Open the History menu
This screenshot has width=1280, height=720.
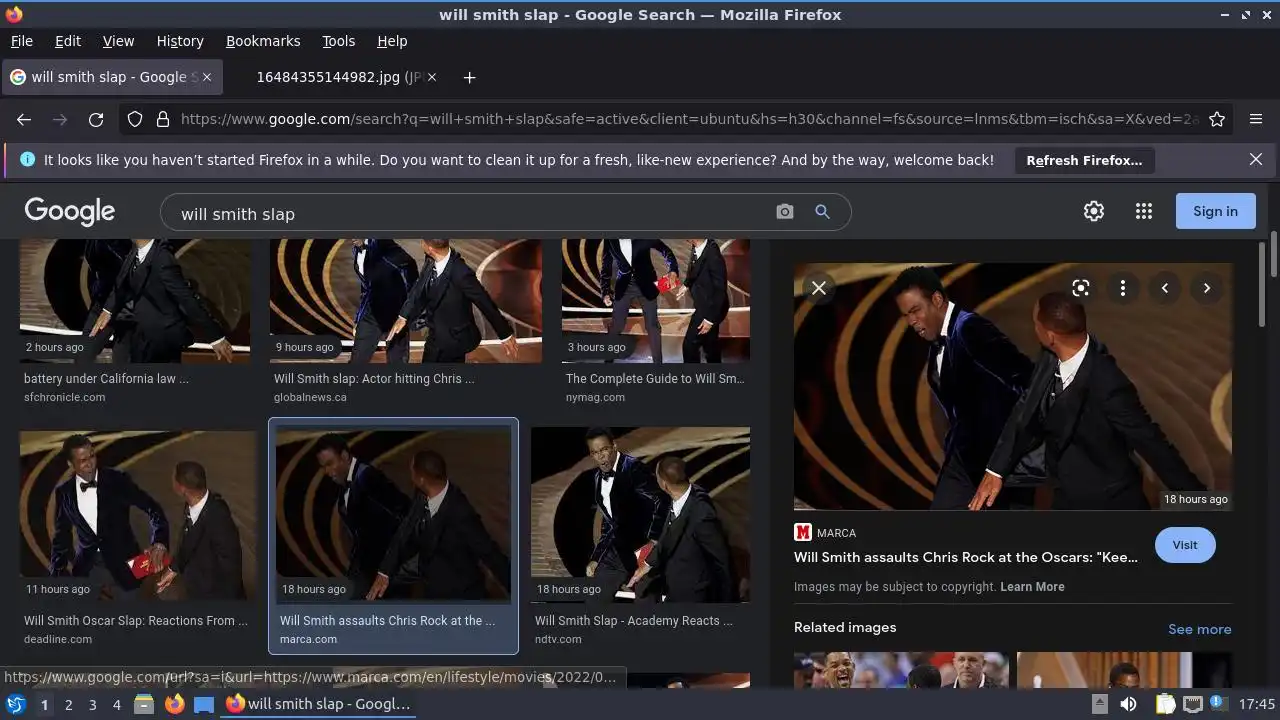point(180,41)
